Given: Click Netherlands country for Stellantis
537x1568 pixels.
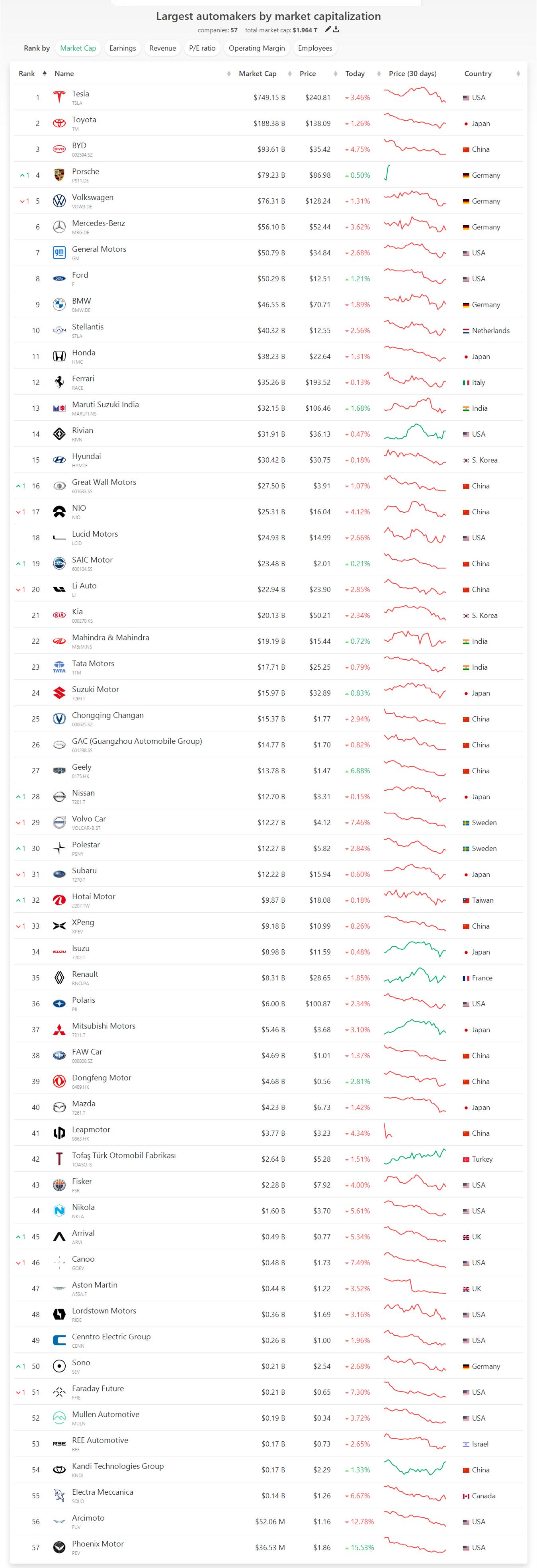Looking at the screenshot, I should (x=486, y=331).
